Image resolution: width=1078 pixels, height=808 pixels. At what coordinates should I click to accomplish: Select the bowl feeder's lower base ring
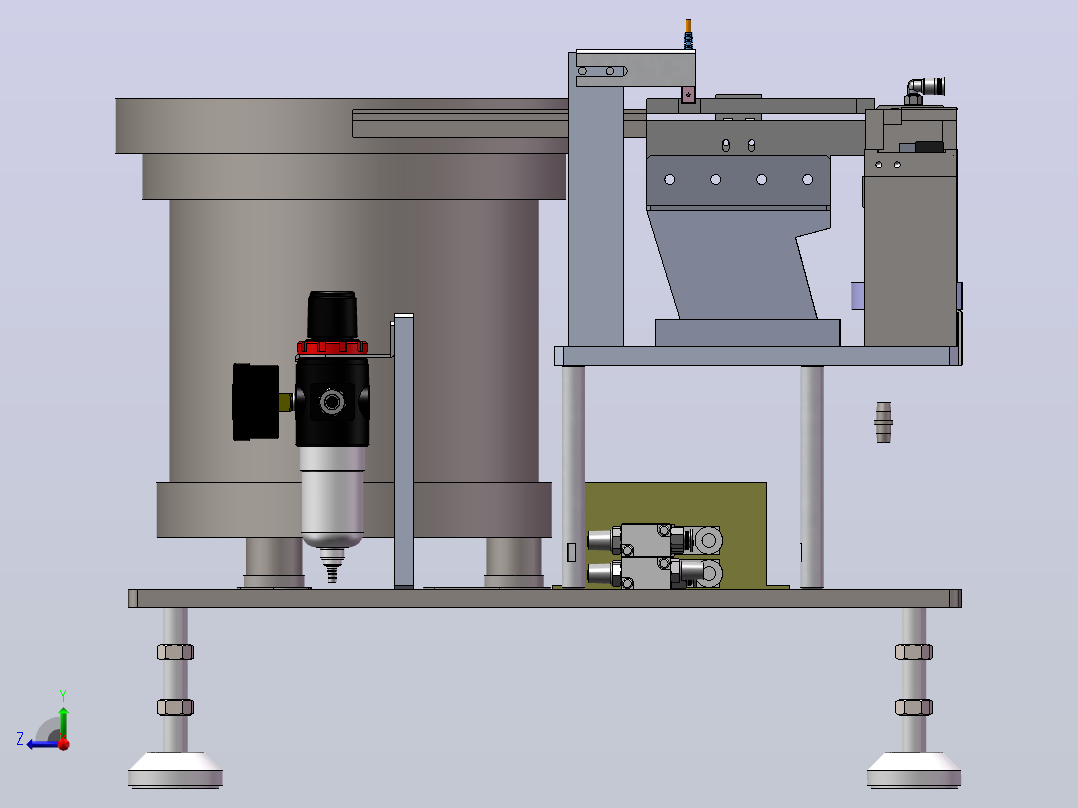tap(354, 510)
